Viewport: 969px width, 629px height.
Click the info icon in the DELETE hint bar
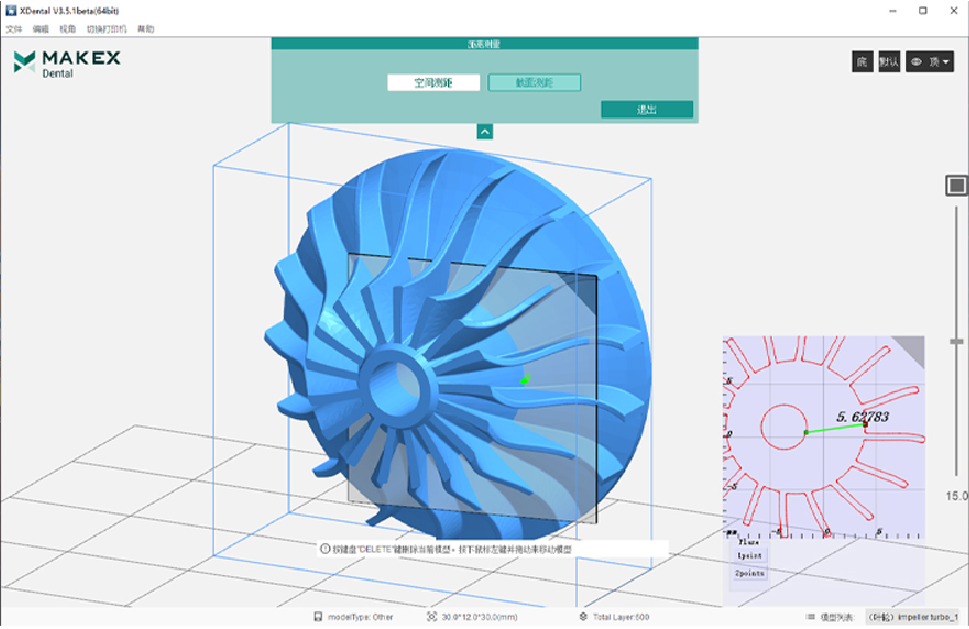point(325,549)
